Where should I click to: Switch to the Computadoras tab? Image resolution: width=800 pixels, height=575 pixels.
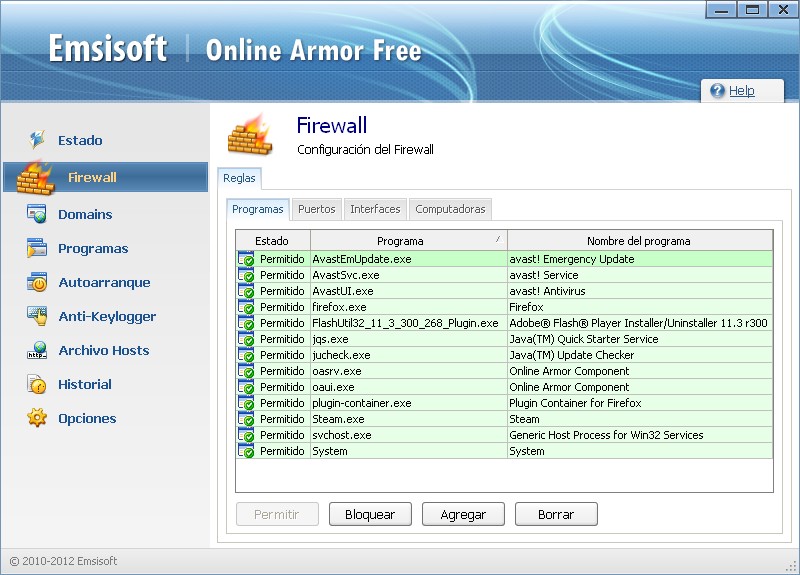[450, 209]
